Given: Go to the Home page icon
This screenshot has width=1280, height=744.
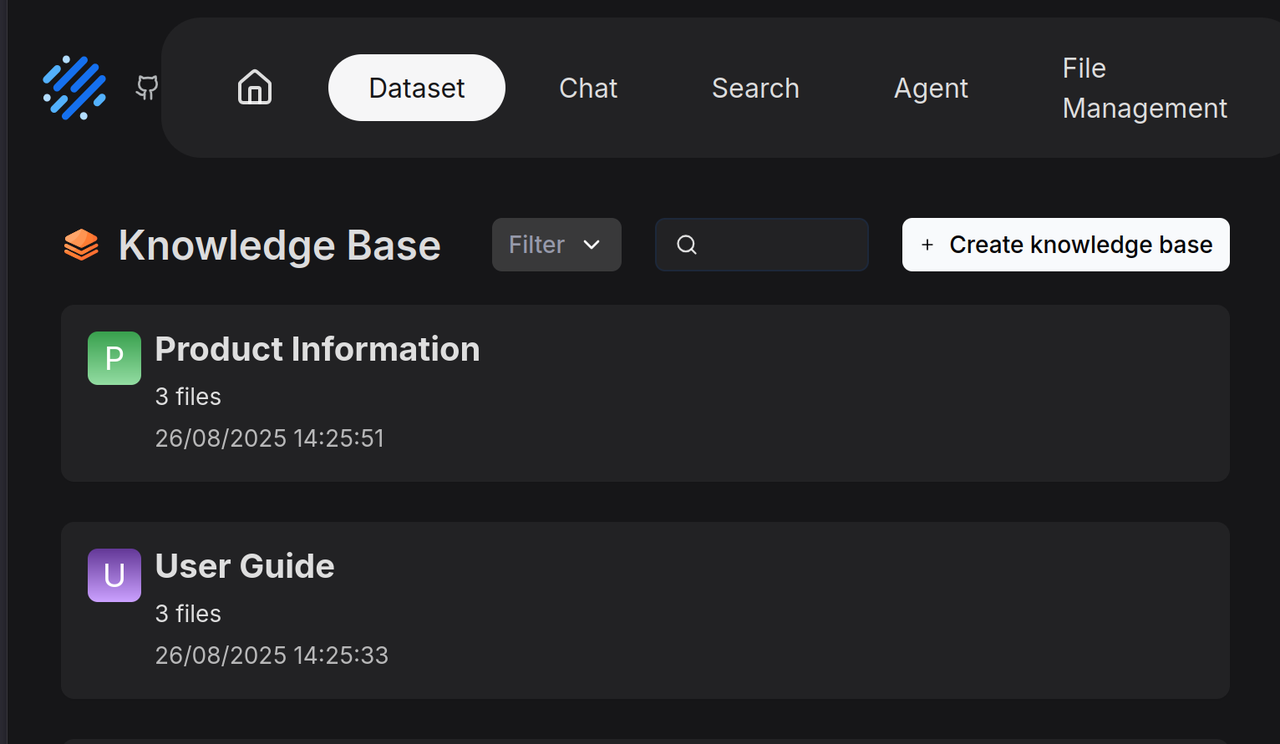Looking at the screenshot, I should tap(255, 88).
